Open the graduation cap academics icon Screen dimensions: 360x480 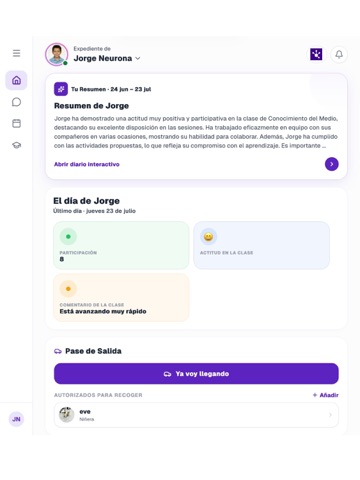point(16,145)
